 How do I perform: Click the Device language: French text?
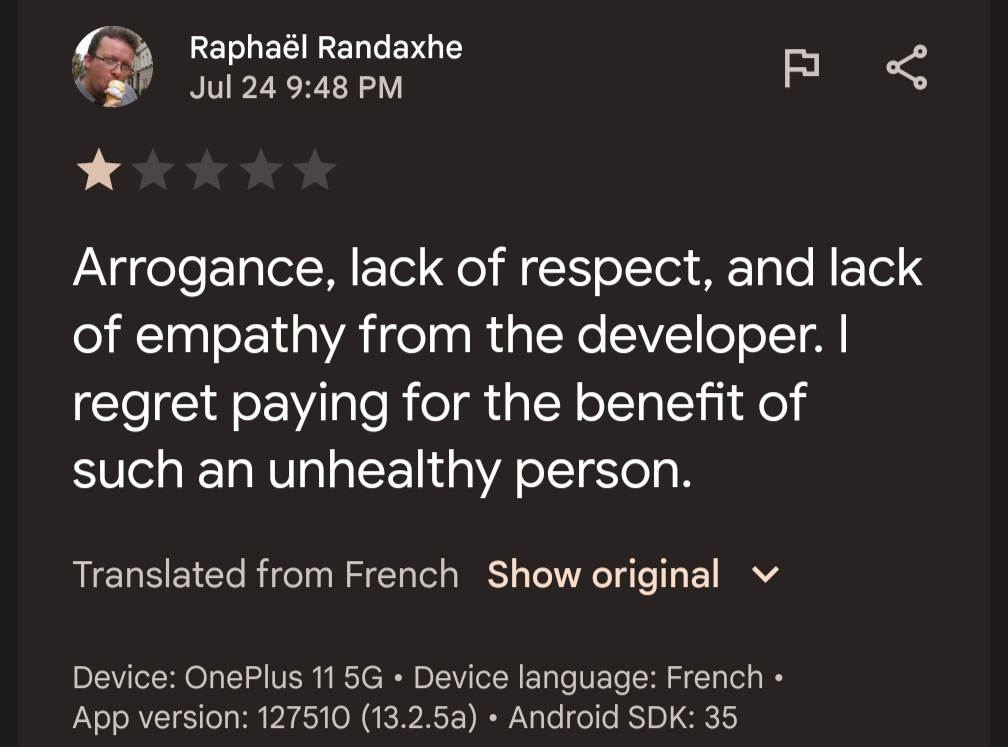[588, 678]
